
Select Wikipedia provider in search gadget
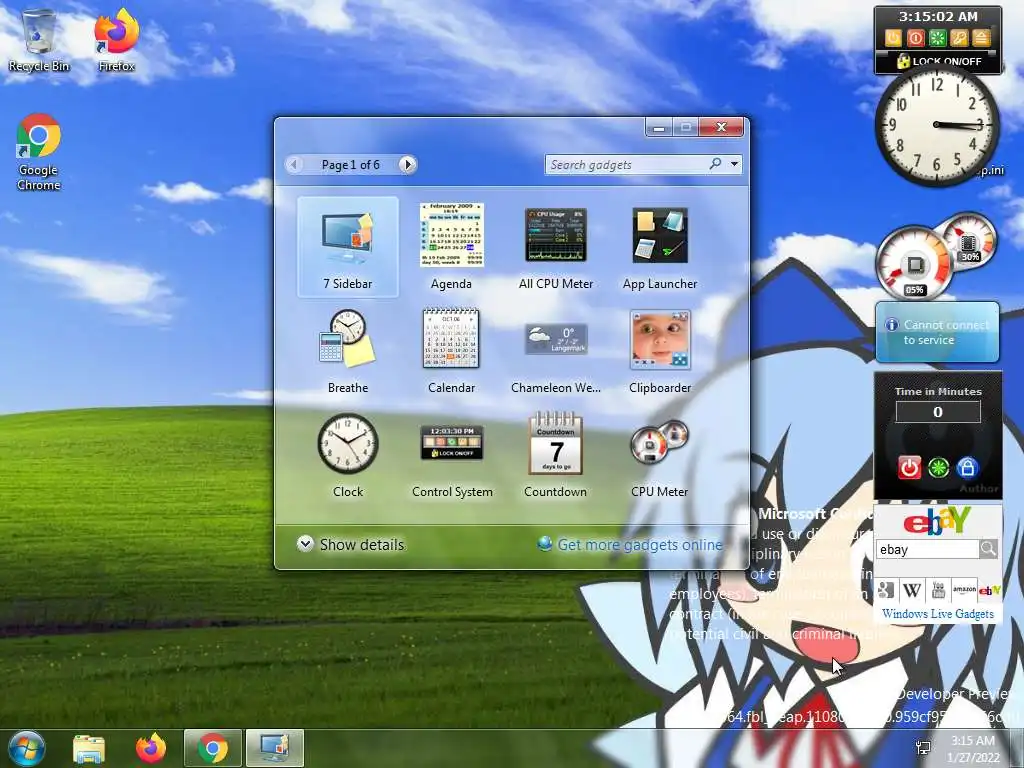tap(912, 590)
